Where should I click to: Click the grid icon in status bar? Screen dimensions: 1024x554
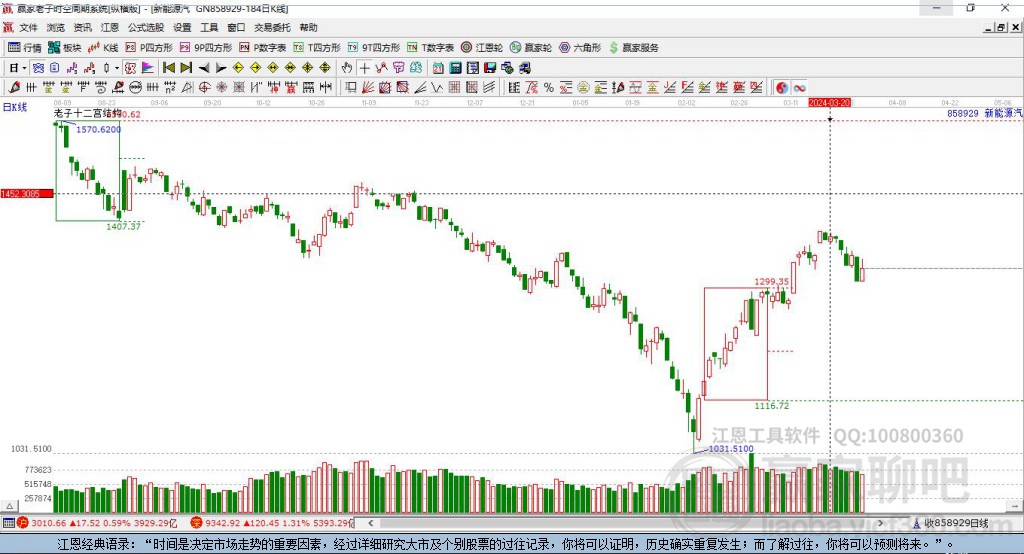click(x=8, y=523)
